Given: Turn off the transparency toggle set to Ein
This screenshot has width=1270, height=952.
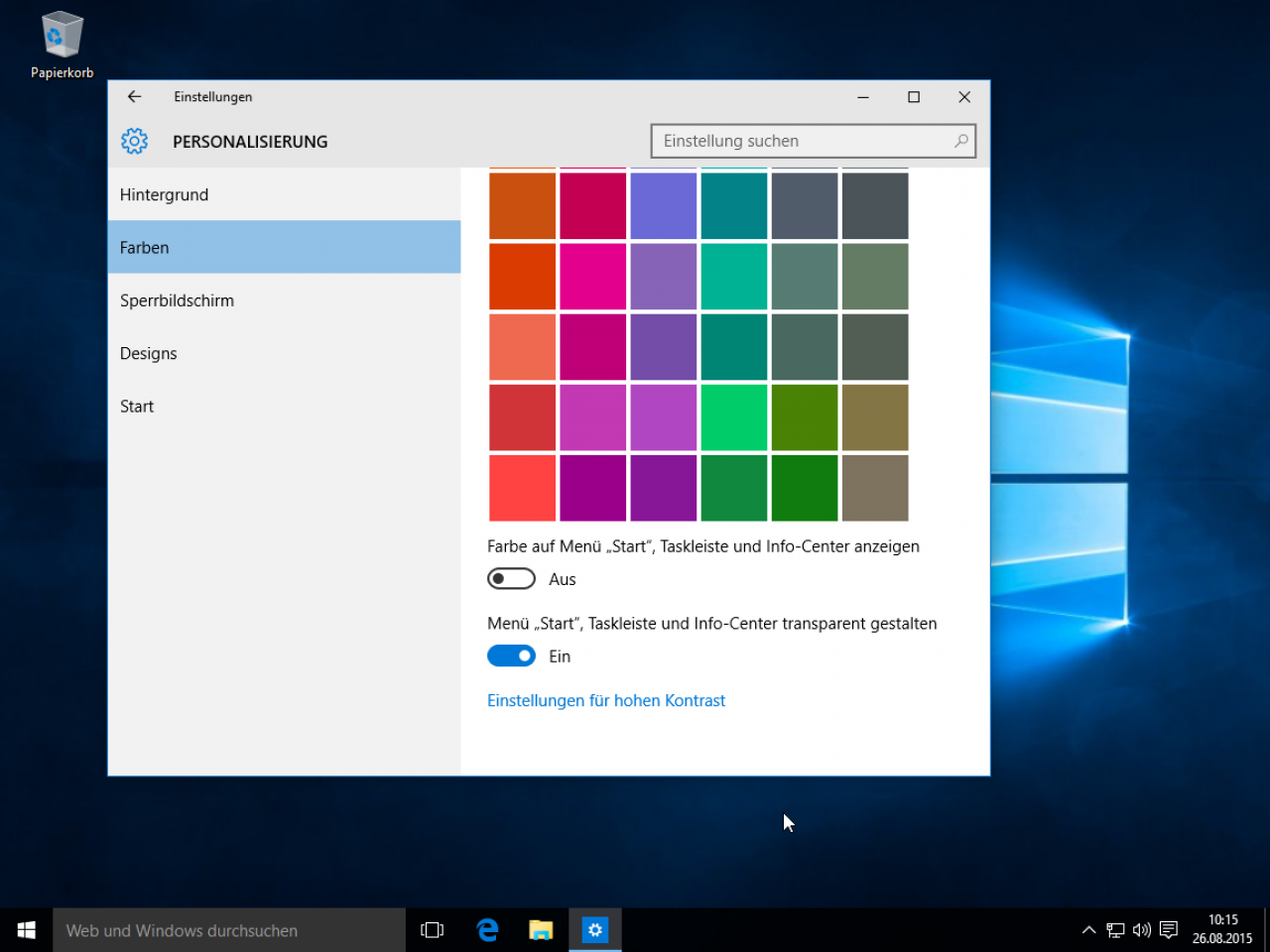Looking at the screenshot, I should point(511,655).
